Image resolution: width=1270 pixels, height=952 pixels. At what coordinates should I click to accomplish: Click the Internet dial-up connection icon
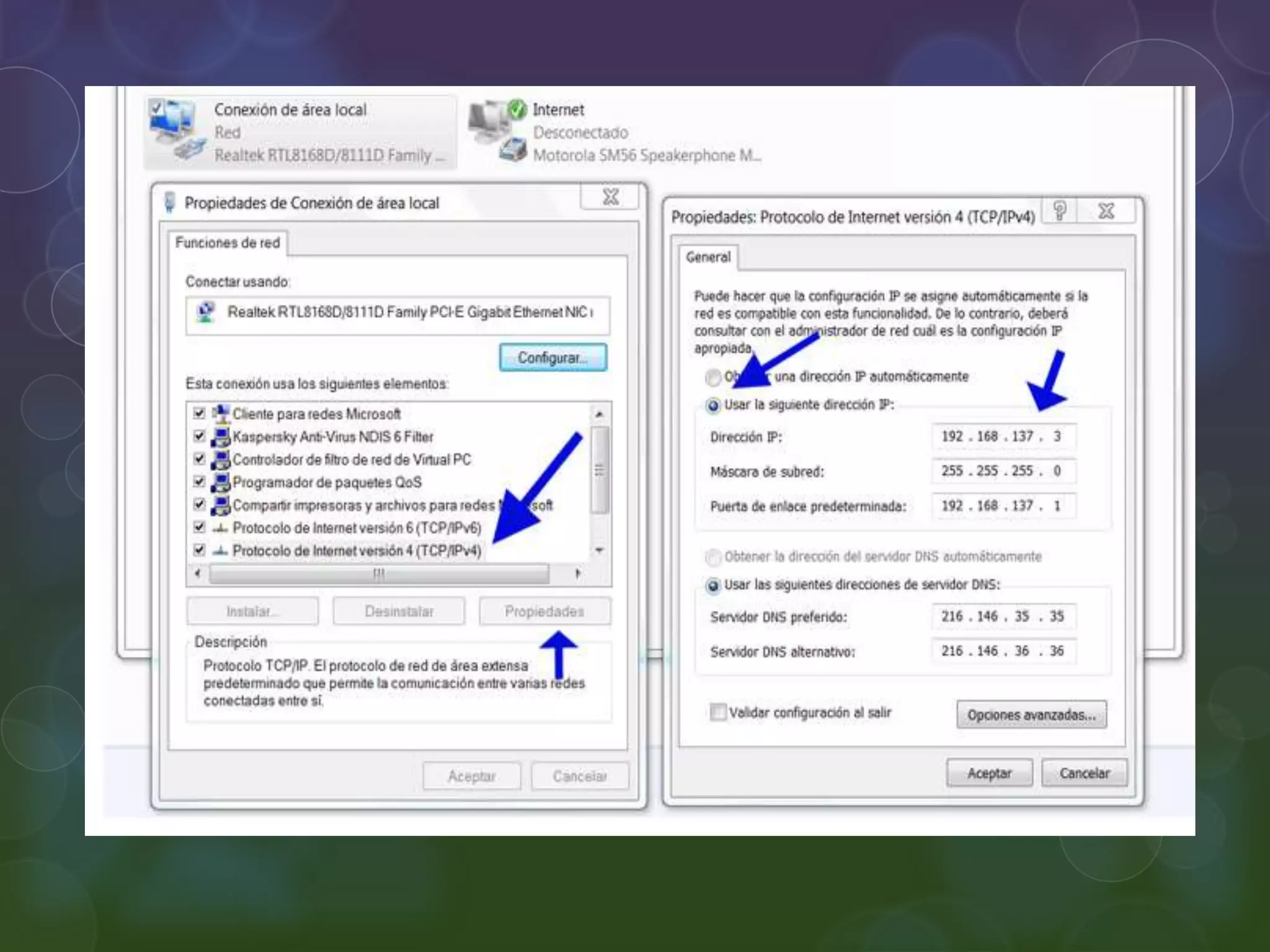click(x=497, y=131)
